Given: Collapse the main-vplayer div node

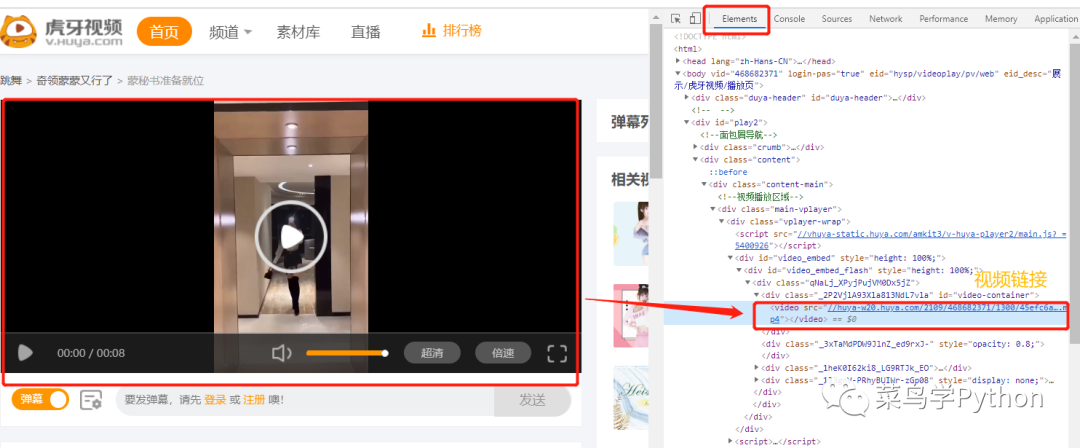Looking at the screenshot, I should [x=714, y=209].
